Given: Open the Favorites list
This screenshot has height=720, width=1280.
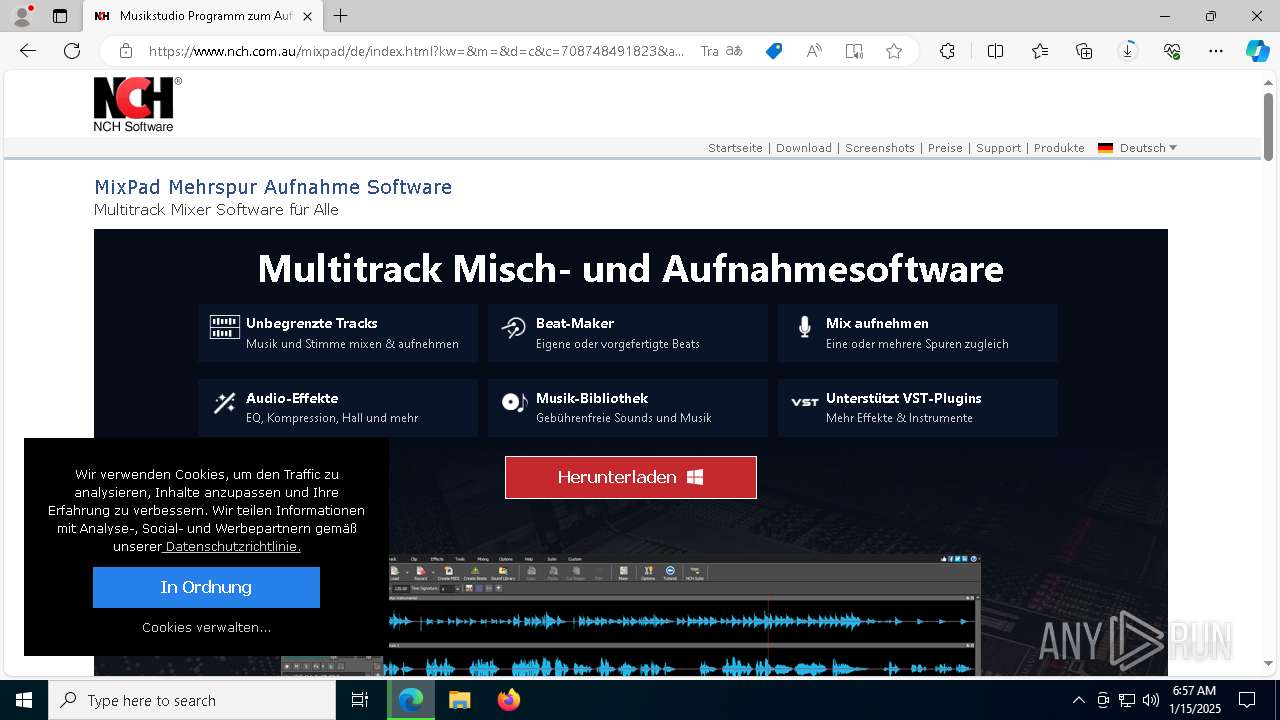Looking at the screenshot, I should [x=1040, y=51].
